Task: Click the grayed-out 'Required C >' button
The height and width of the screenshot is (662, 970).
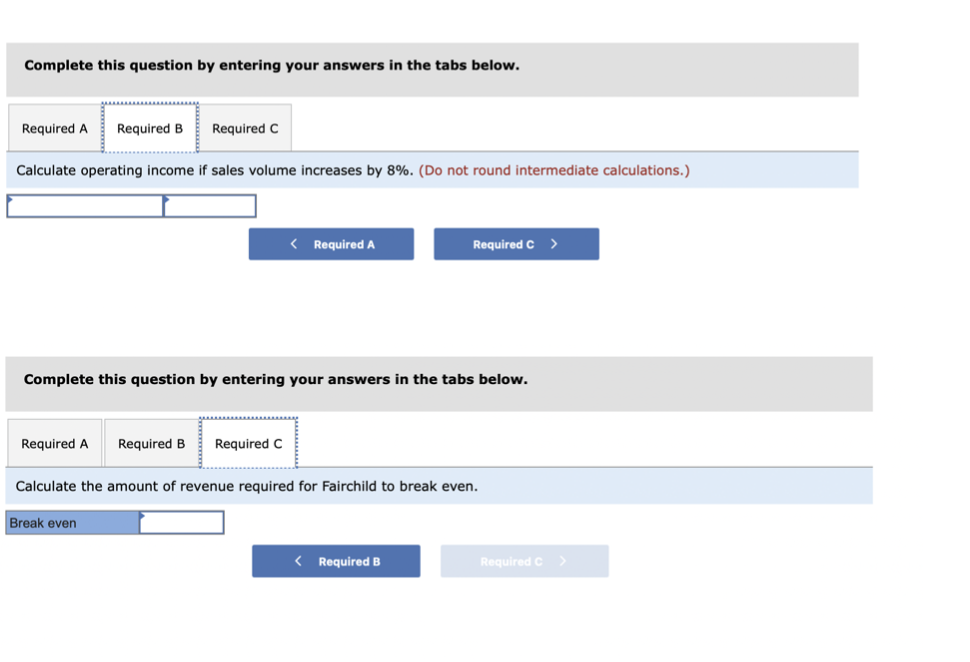Action: 524,561
